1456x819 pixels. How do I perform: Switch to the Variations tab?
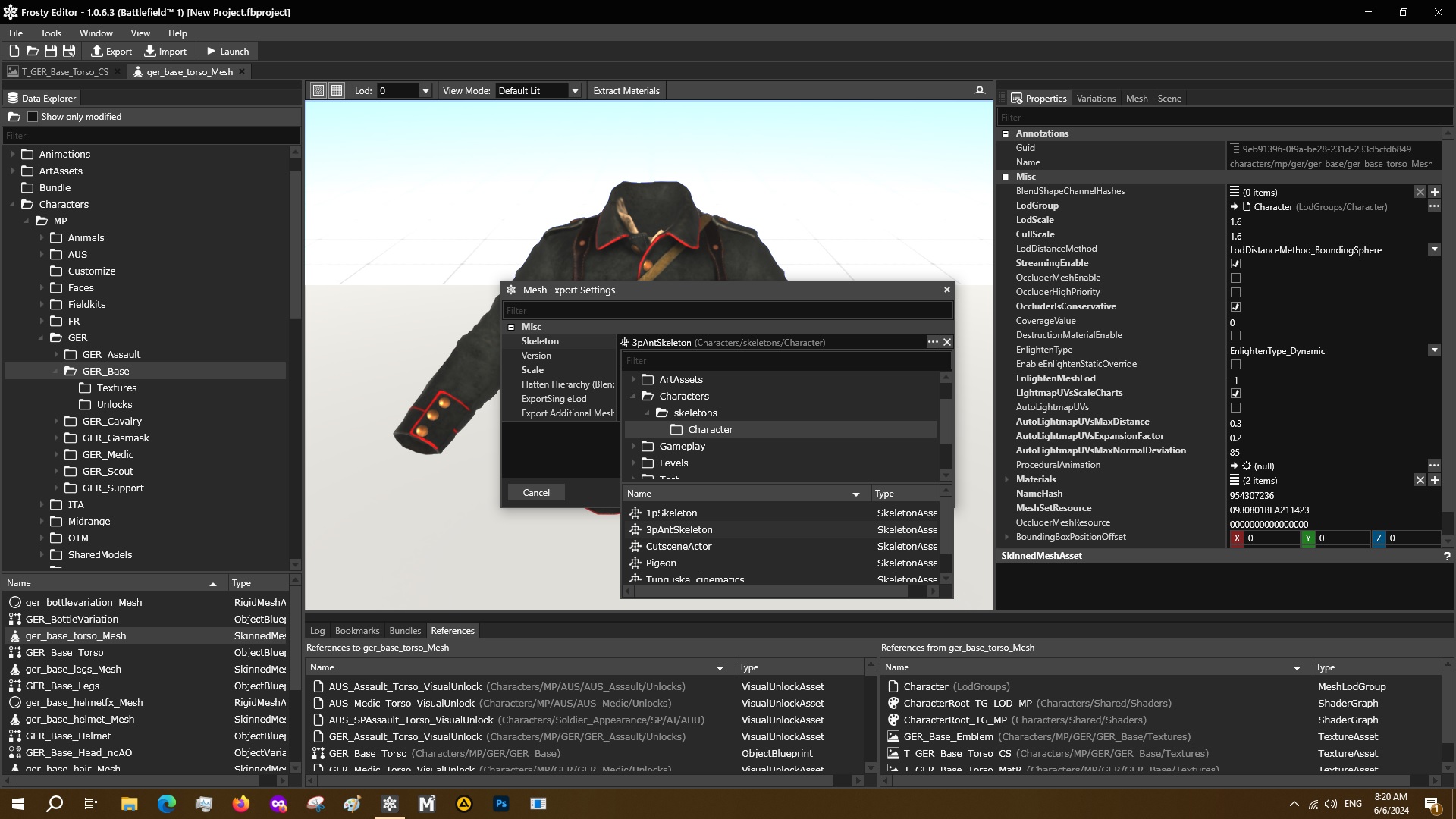[1096, 99]
